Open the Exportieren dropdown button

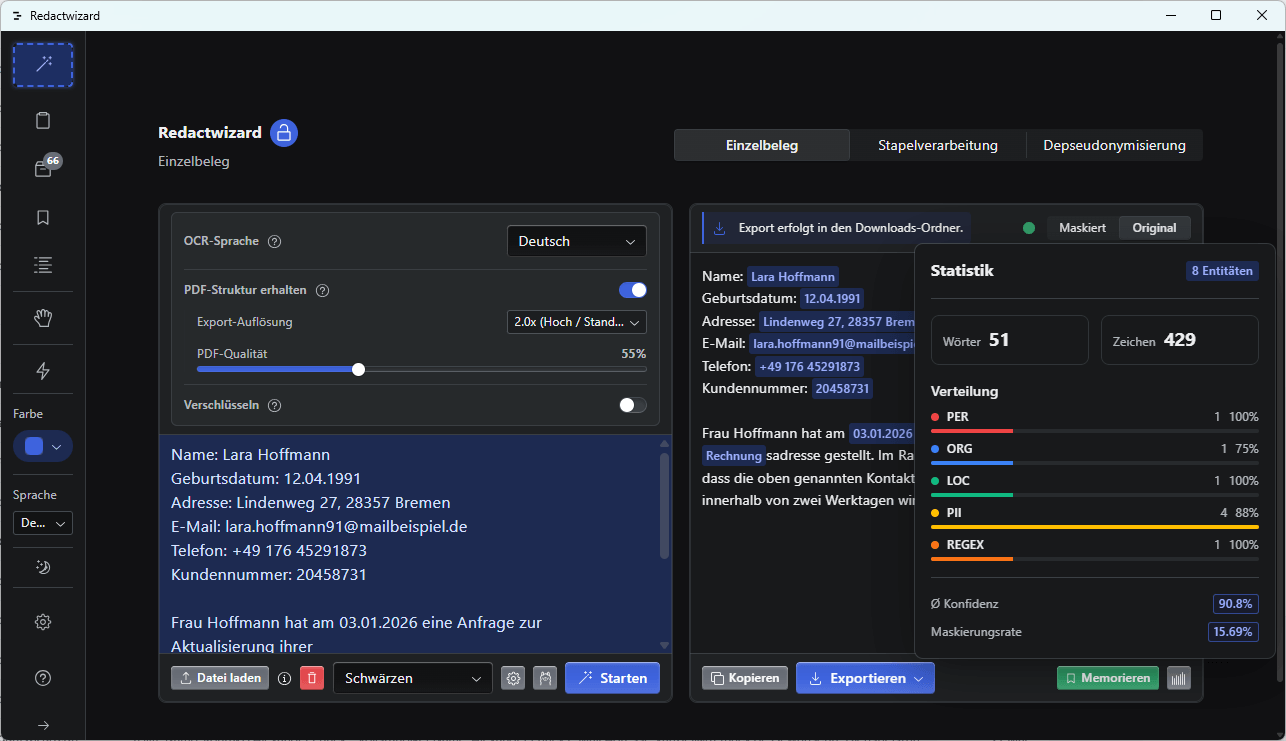(865, 678)
